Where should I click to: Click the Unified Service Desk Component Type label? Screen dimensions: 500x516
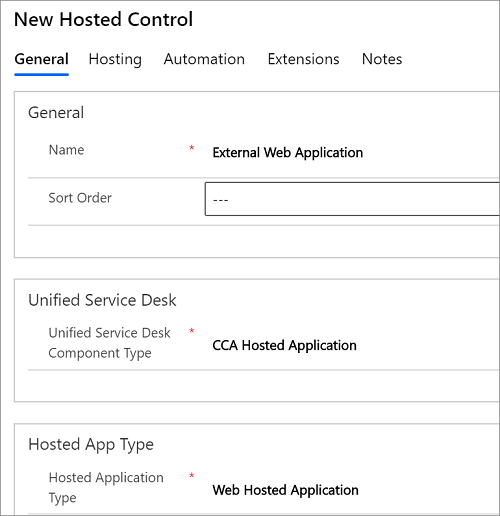click(109, 343)
